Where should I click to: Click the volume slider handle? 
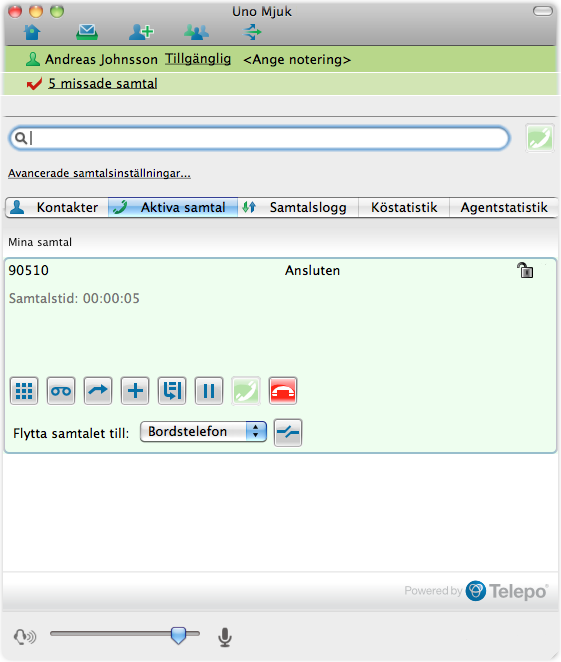click(179, 635)
